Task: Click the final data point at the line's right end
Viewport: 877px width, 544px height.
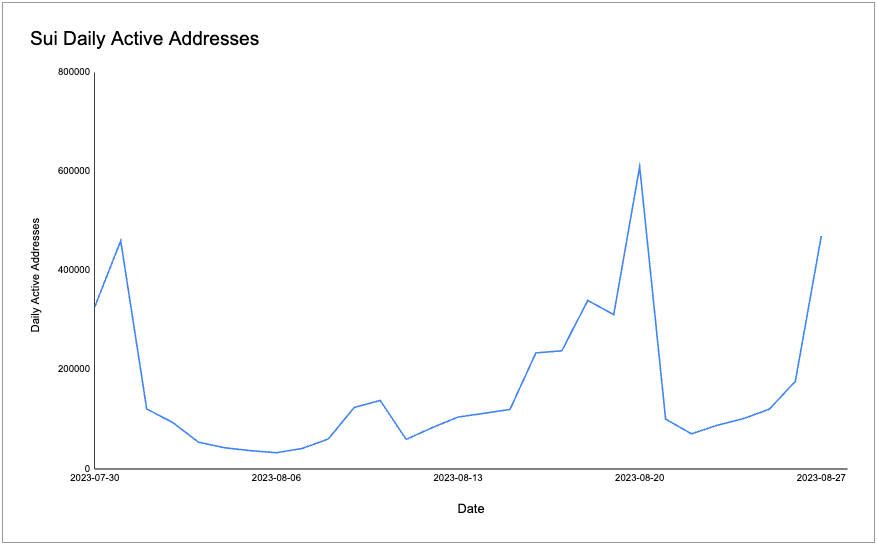Action: tap(821, 236)
